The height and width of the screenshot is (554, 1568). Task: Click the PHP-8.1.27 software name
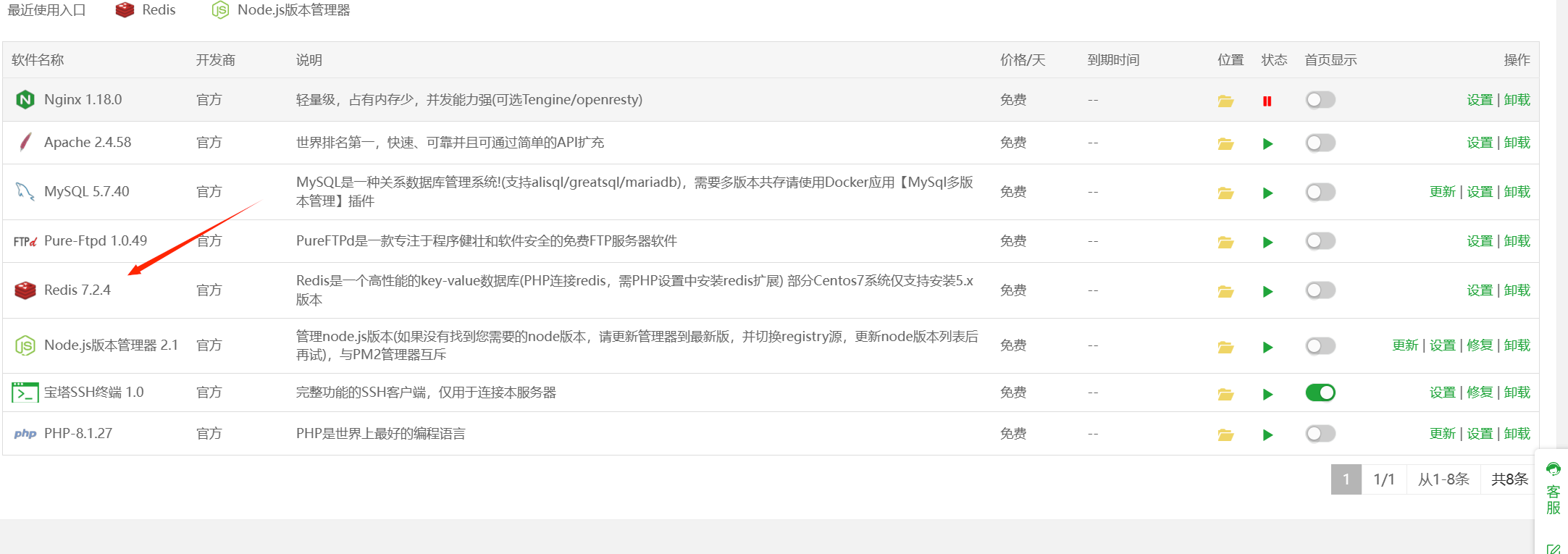click(78, 433)
